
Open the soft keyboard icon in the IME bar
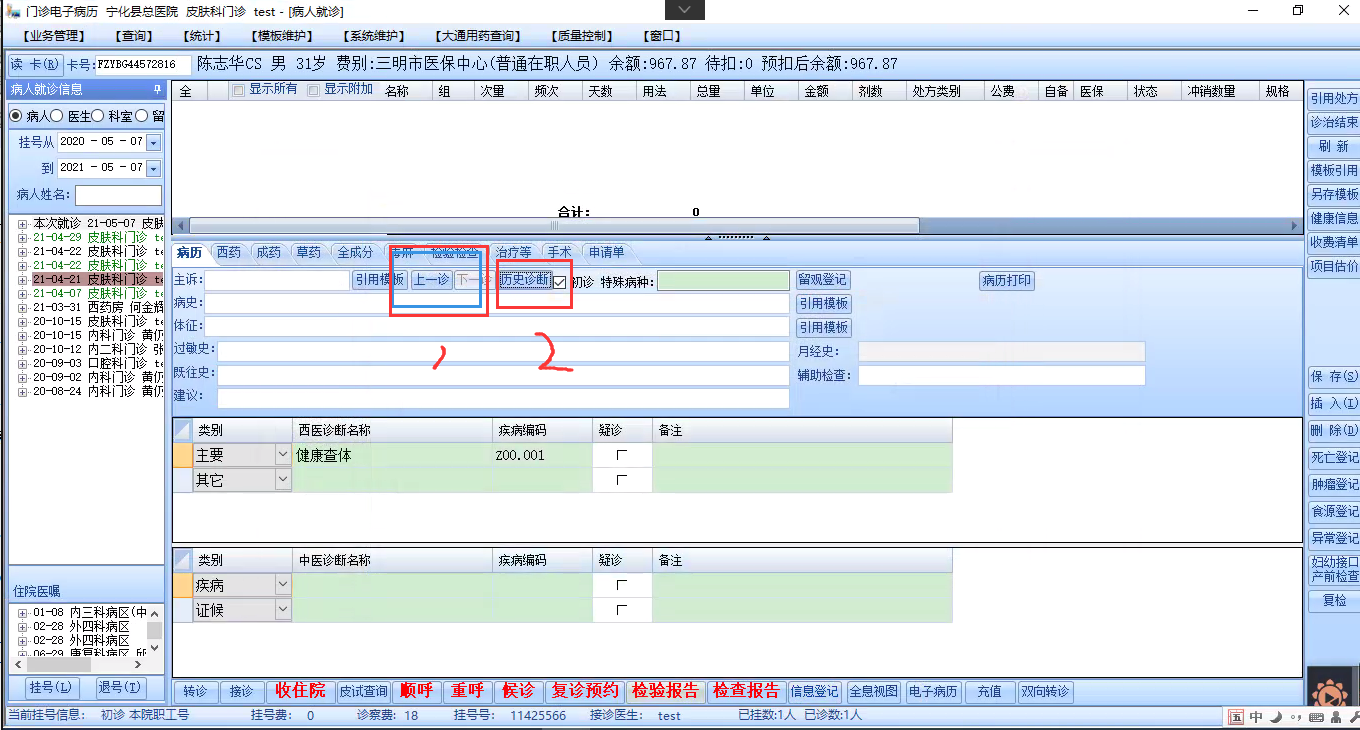(1314, 718)
